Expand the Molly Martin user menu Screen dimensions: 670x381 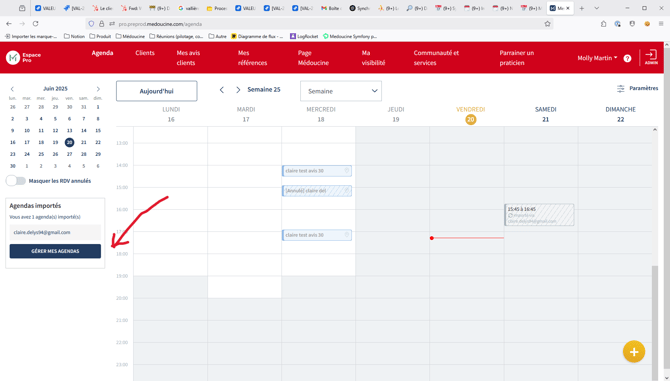[597, 58]
